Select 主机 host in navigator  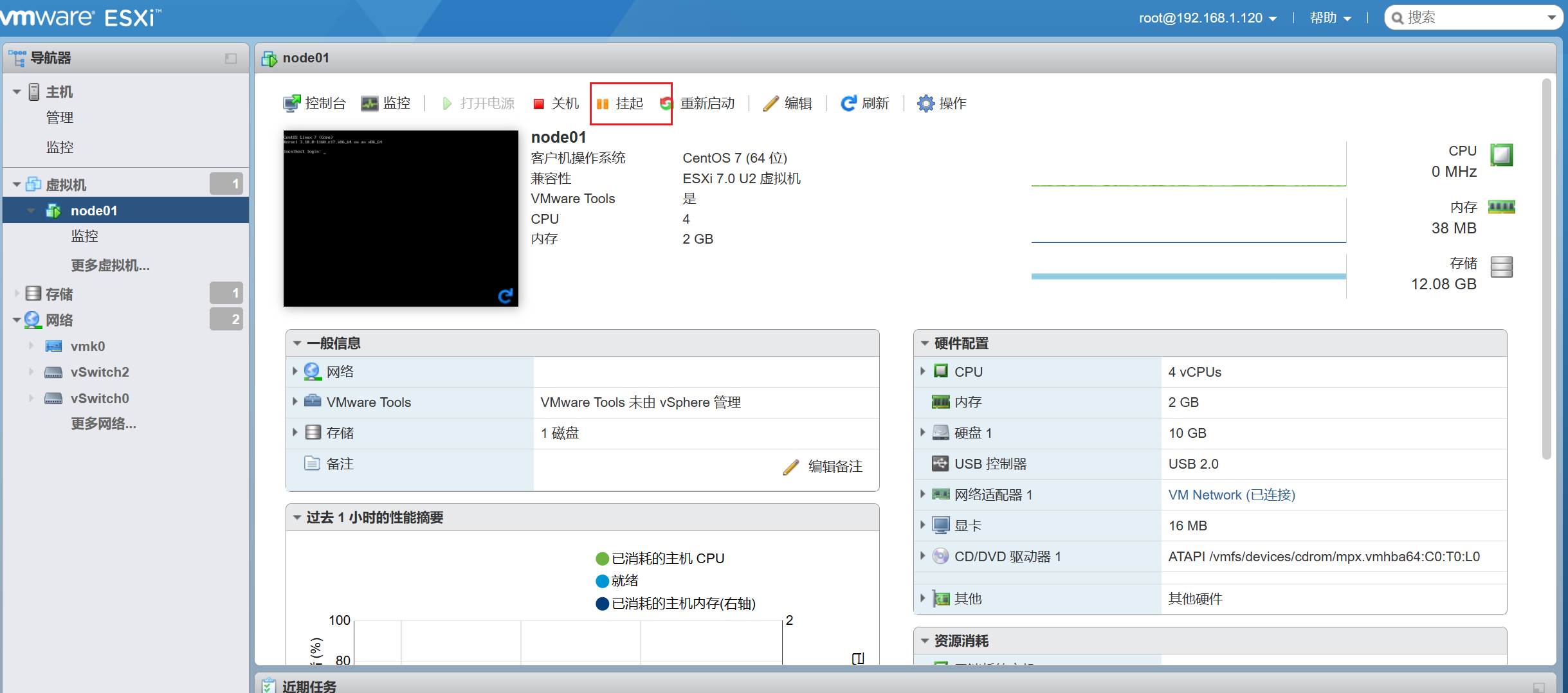(59, 92)
